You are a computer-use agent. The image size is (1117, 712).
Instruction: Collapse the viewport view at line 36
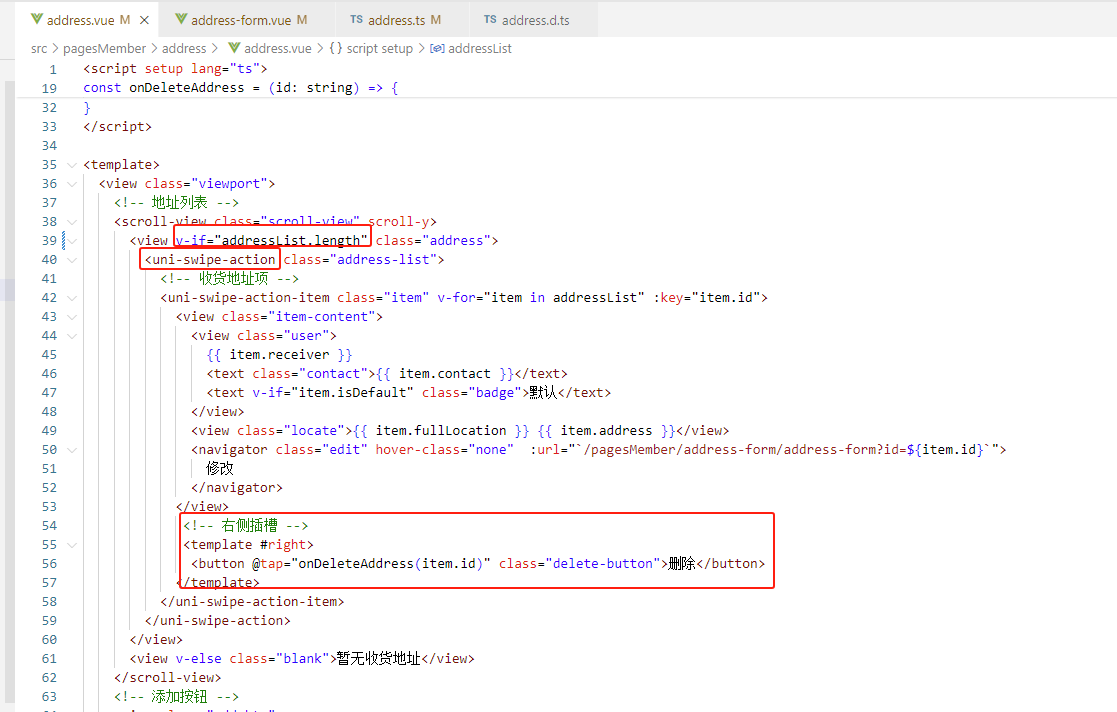(x=72, y=184)
